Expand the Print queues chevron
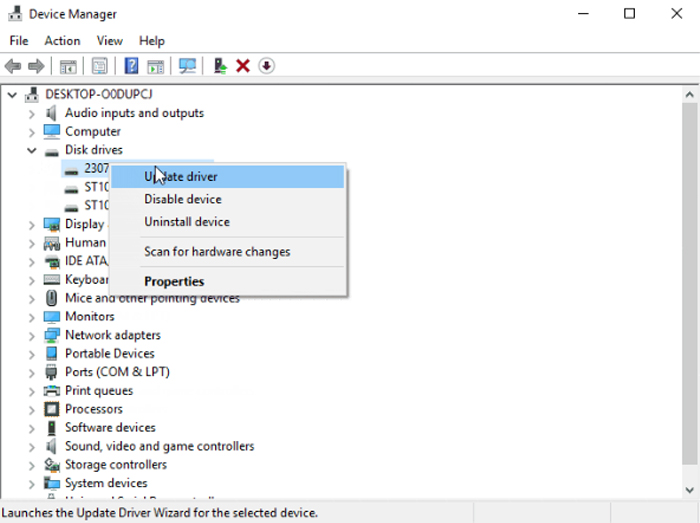The height and width of the screenshot is (523, 700). (x=31, y=391)
